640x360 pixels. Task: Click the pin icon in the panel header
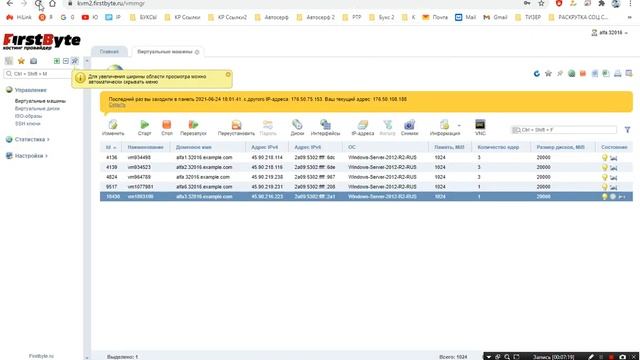560,73
